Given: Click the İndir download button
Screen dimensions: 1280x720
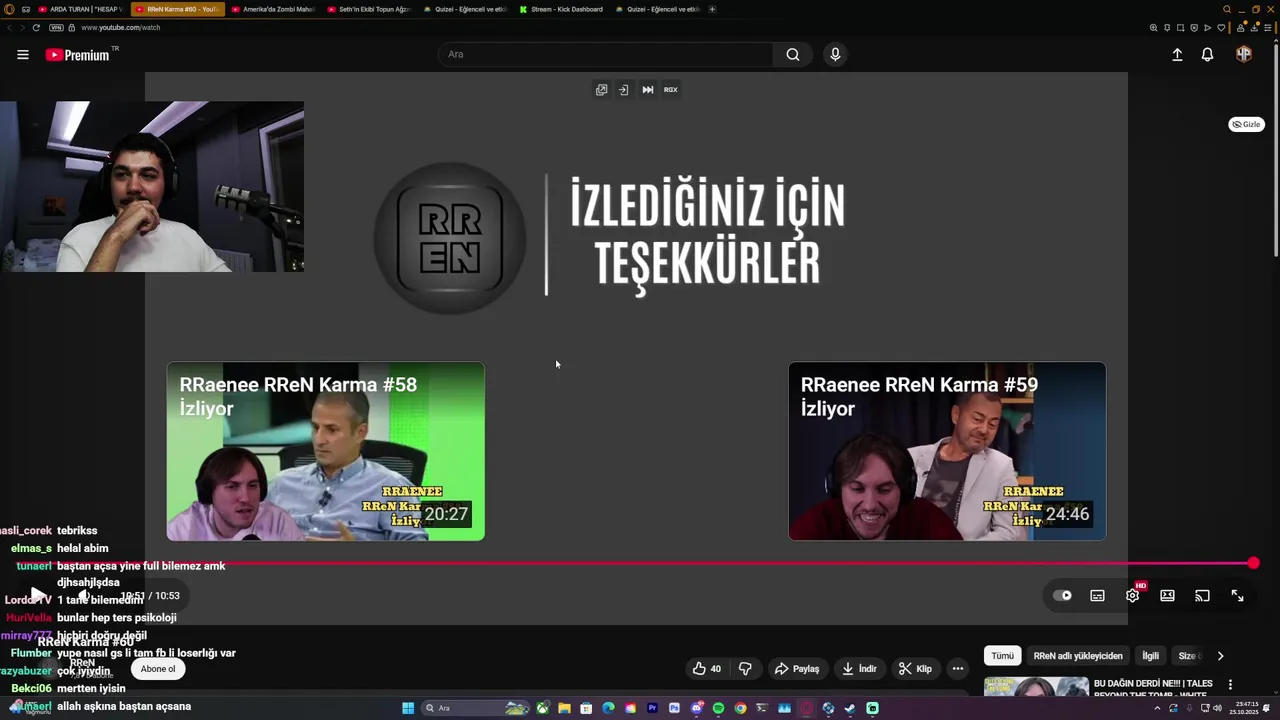Looking at the screenshot, I should pyautogui.click(x=859, y=669).
